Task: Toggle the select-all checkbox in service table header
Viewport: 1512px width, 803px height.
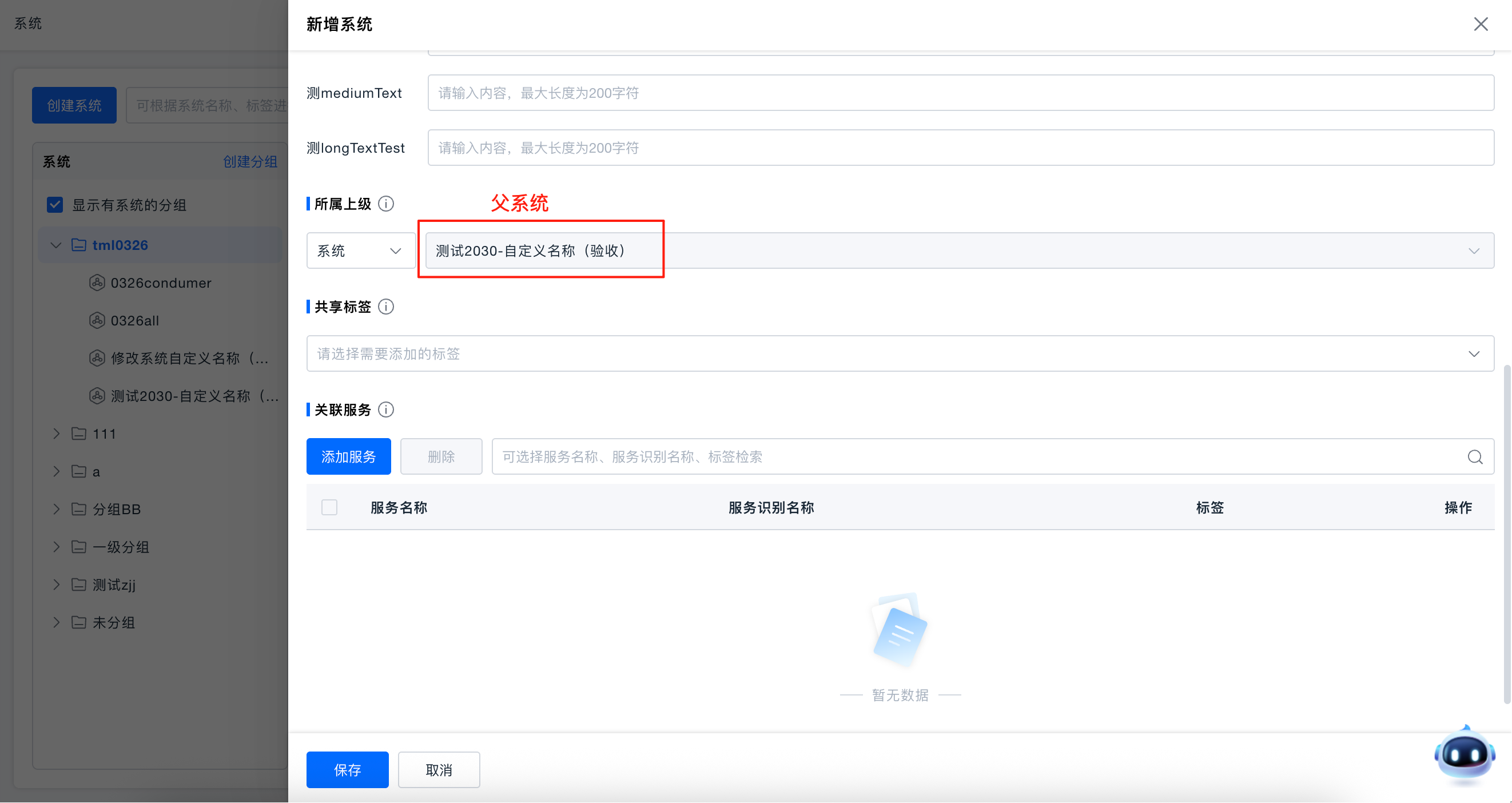Action: pyautogui.click(x=329, y=507)
